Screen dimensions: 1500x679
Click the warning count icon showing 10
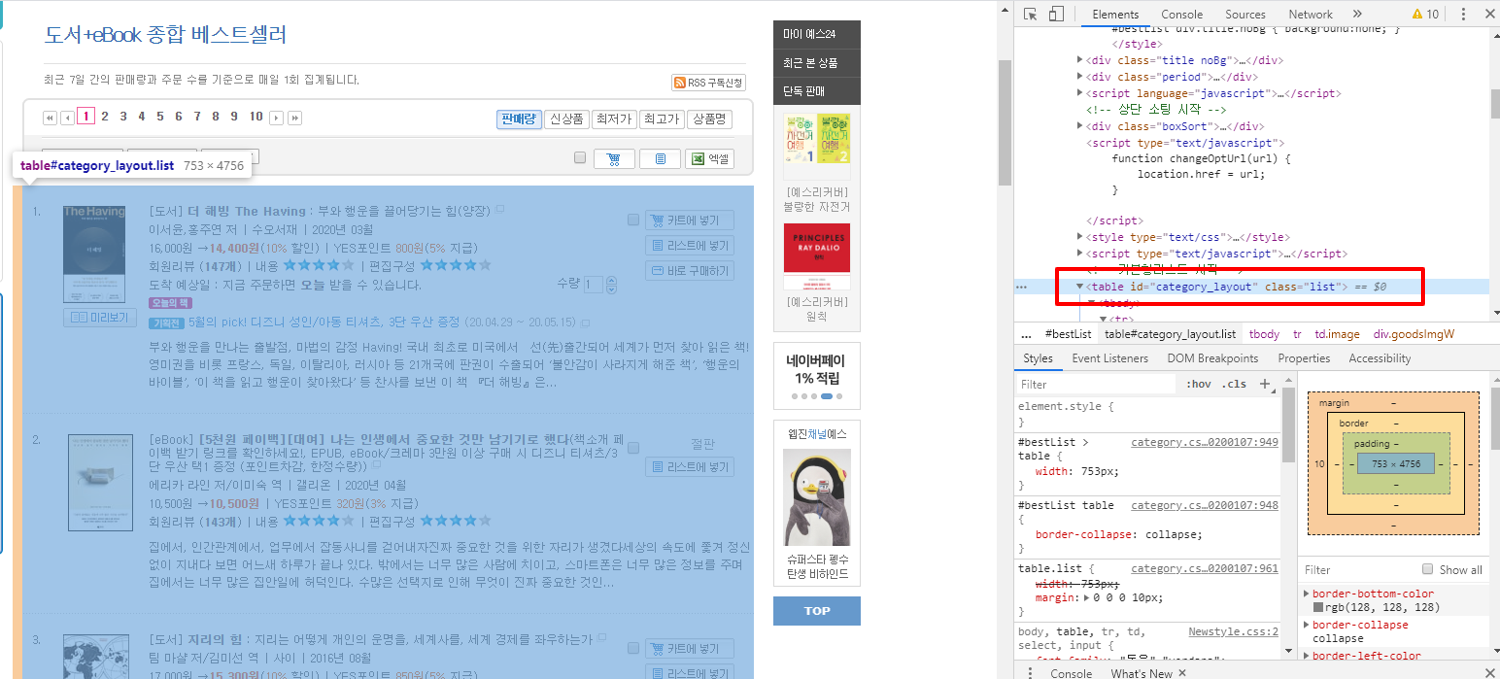[1425, 14]
